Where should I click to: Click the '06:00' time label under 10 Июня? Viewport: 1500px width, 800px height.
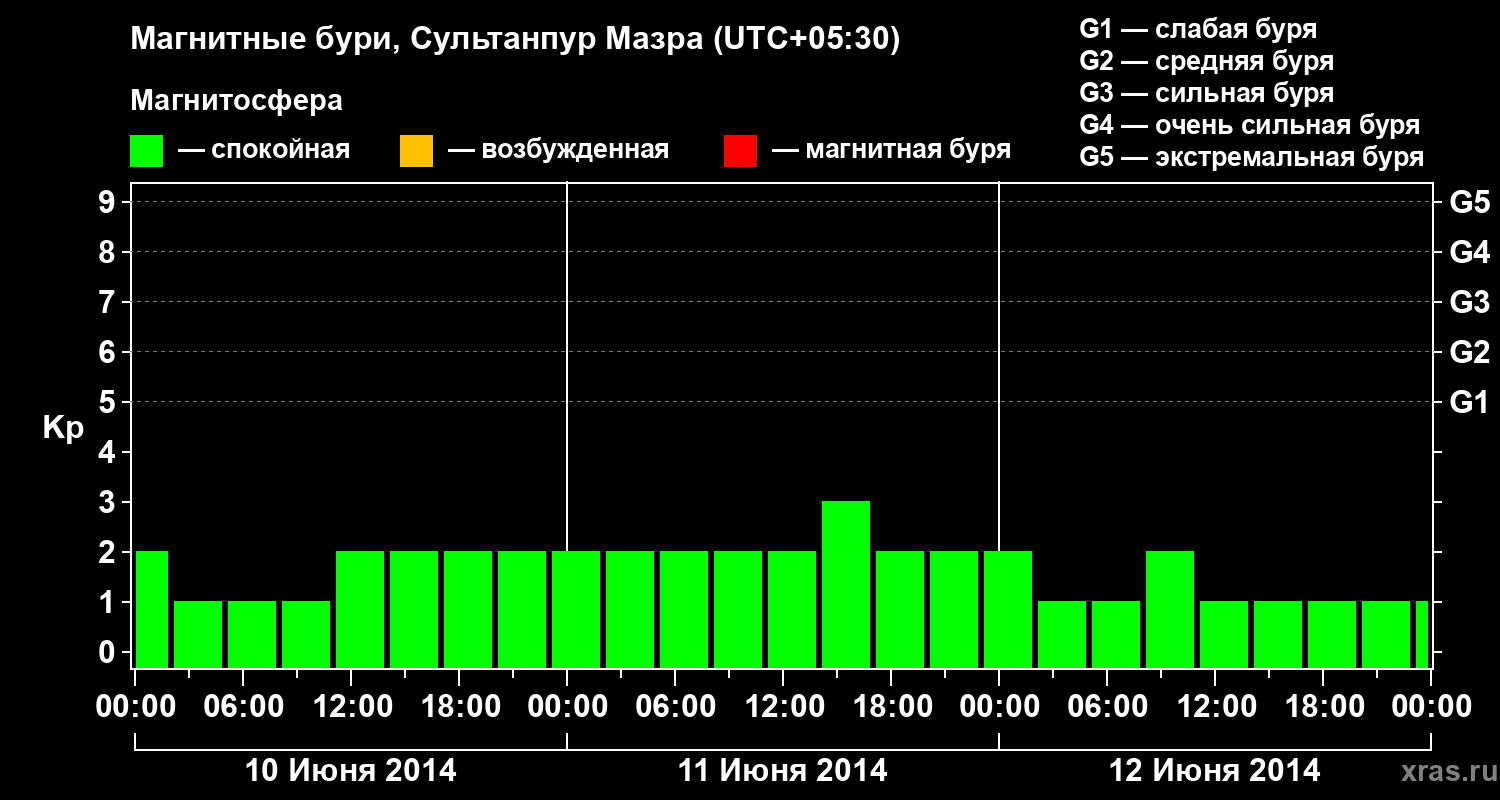tap(243, 706)
